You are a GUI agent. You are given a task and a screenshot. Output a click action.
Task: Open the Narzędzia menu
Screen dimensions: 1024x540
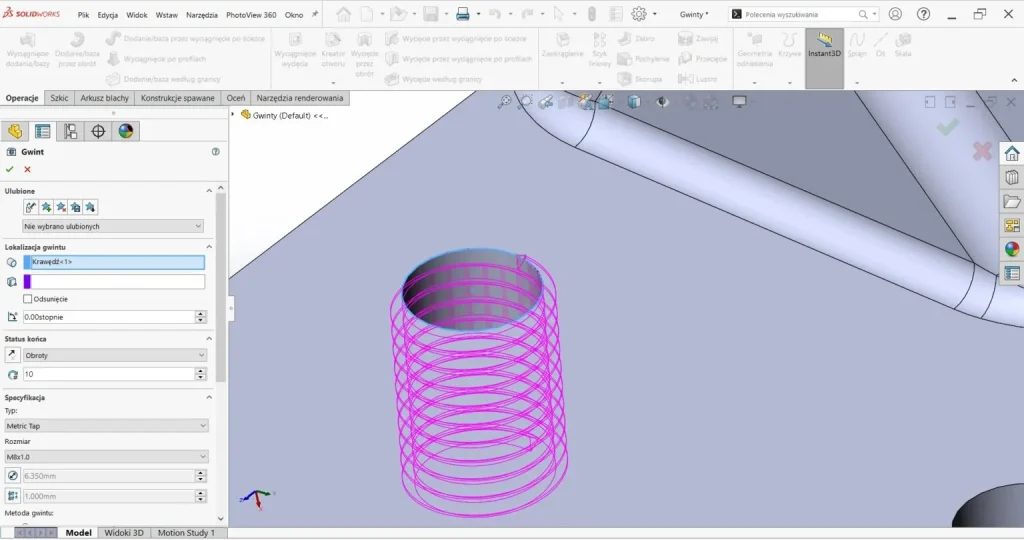pos(202,14)
